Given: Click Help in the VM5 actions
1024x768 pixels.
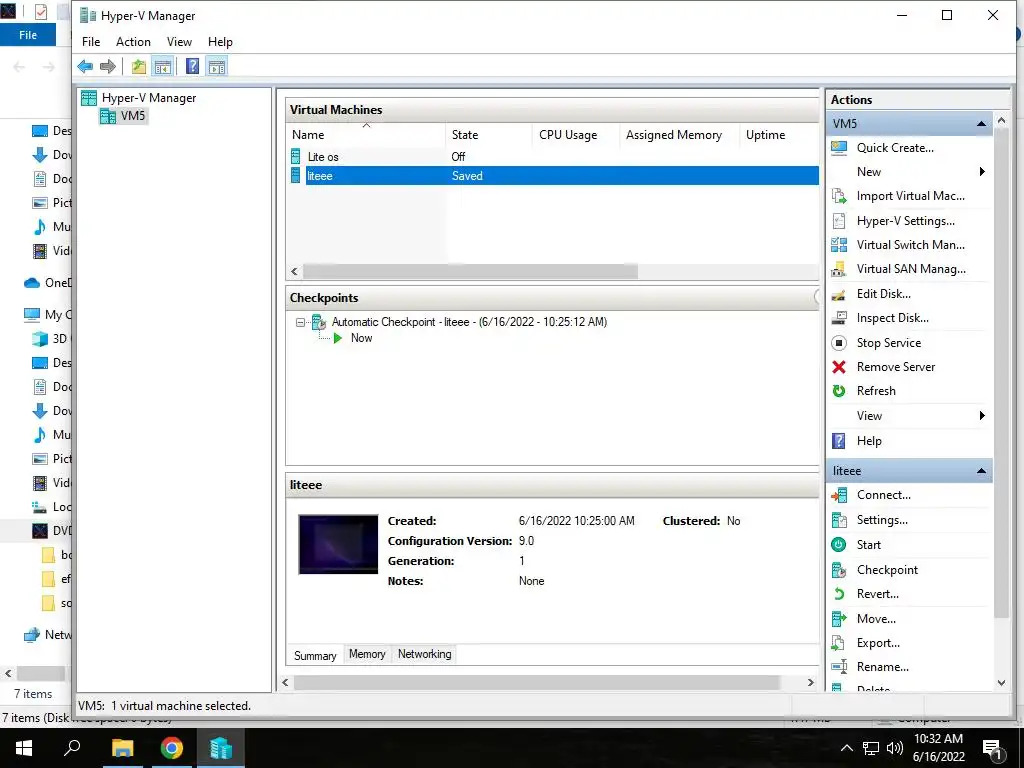Looking at the screenshot, I should [x=869, y=441].
